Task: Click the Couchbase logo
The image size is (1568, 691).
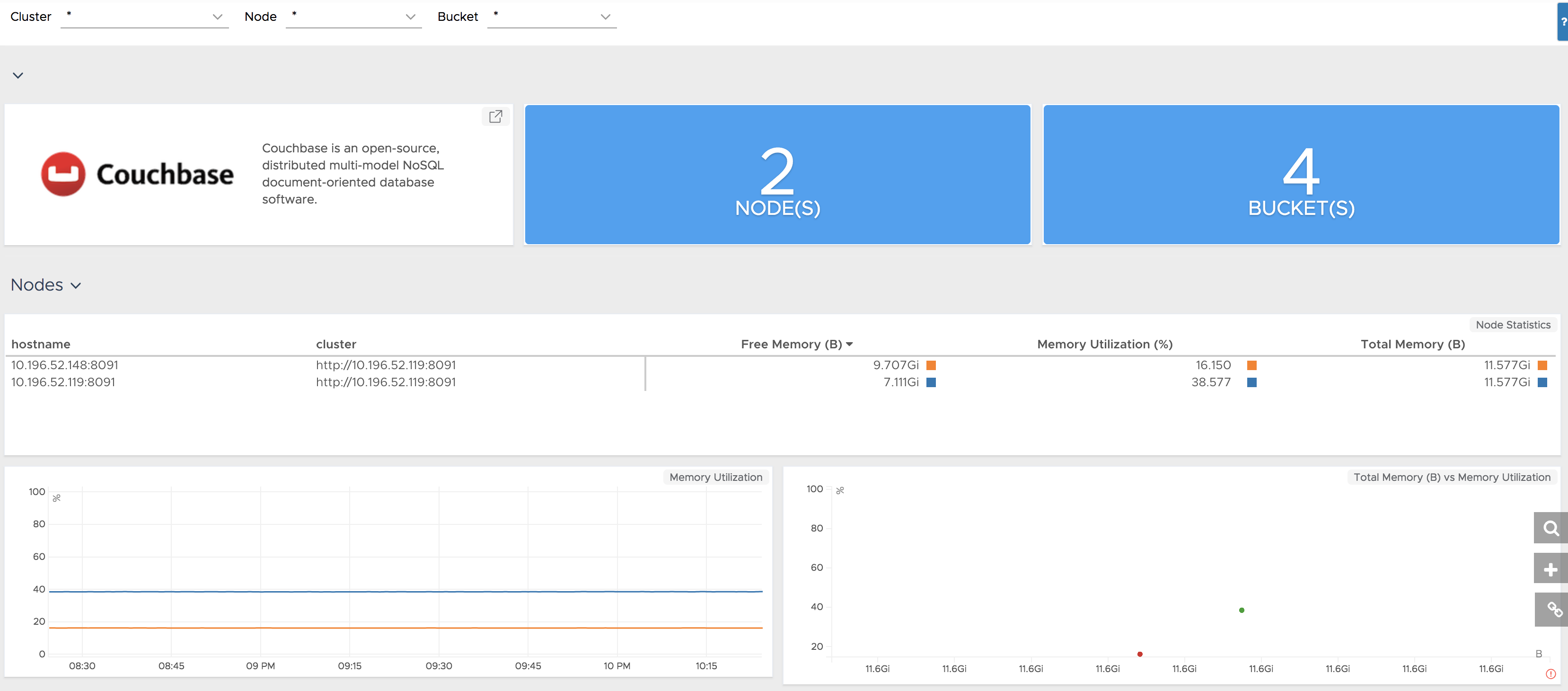Action: click(x=137, y=174)
